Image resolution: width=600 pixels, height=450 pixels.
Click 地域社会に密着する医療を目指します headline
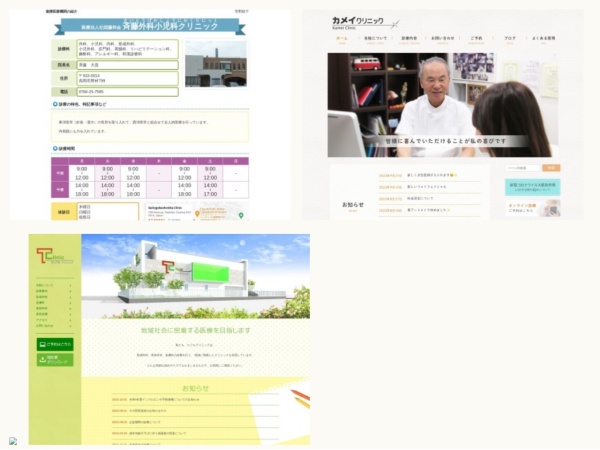(196, 330)
